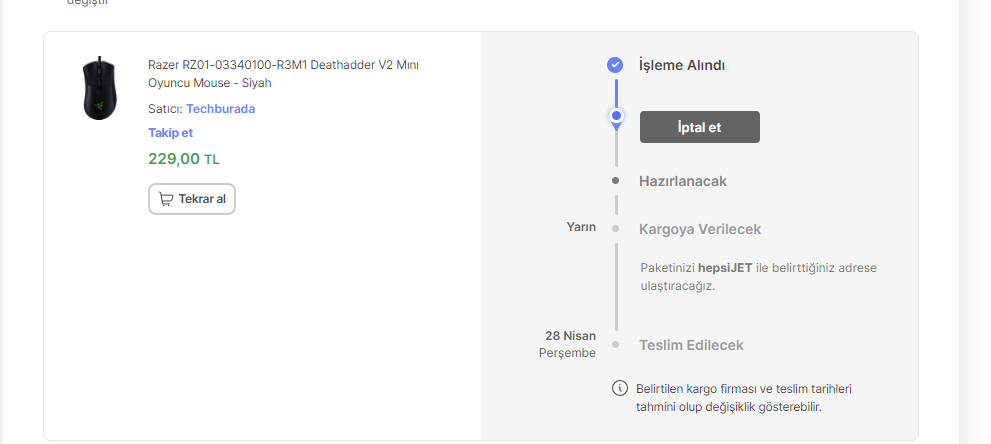Click the 28 Nisan delivery date

click(x=570, y=335)
